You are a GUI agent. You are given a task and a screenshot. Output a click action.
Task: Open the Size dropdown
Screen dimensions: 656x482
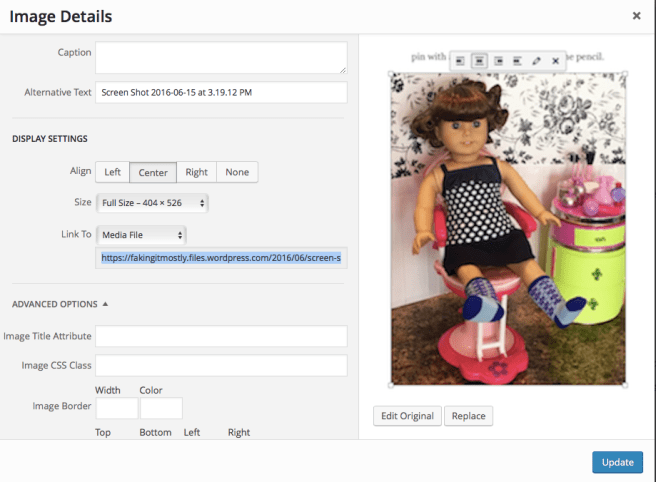(x=153, y=203)
